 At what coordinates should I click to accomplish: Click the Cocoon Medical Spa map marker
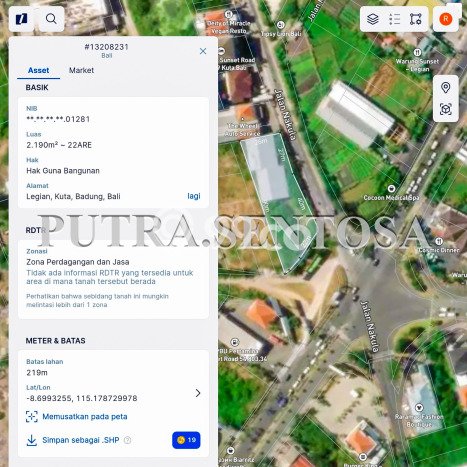click(391, 188)
